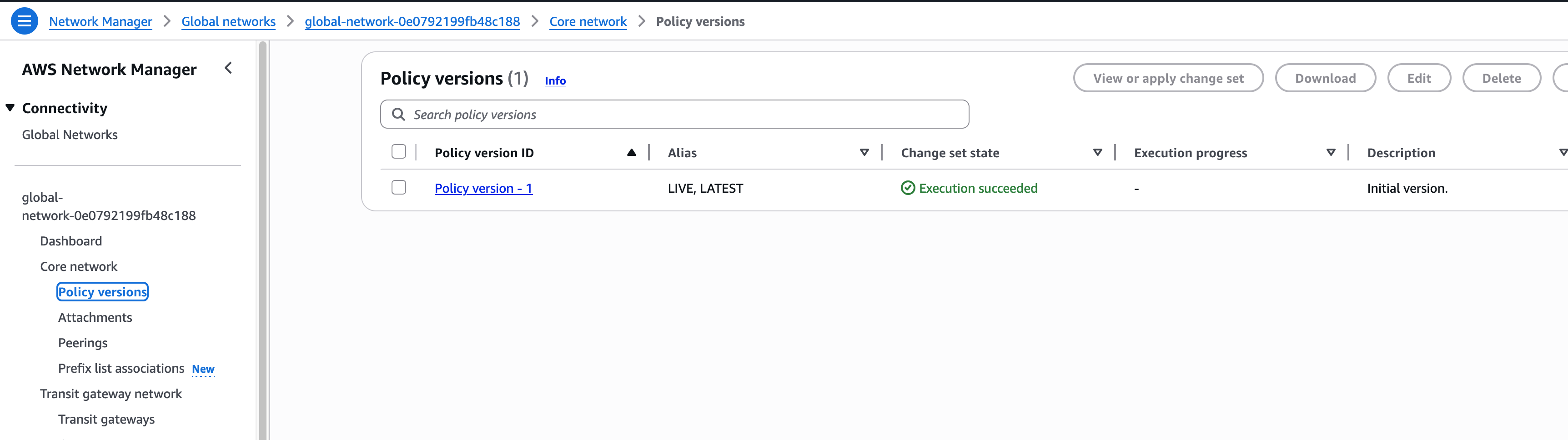Sort the Alias column

pyautogui.click(x=864, y=153)
